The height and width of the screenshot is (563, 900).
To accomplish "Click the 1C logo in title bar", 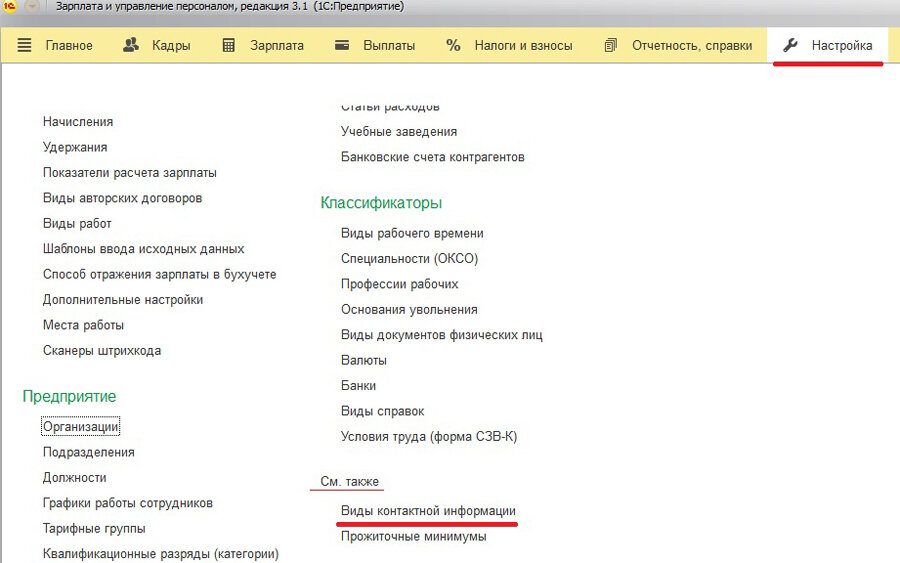I will click(10, 6).
